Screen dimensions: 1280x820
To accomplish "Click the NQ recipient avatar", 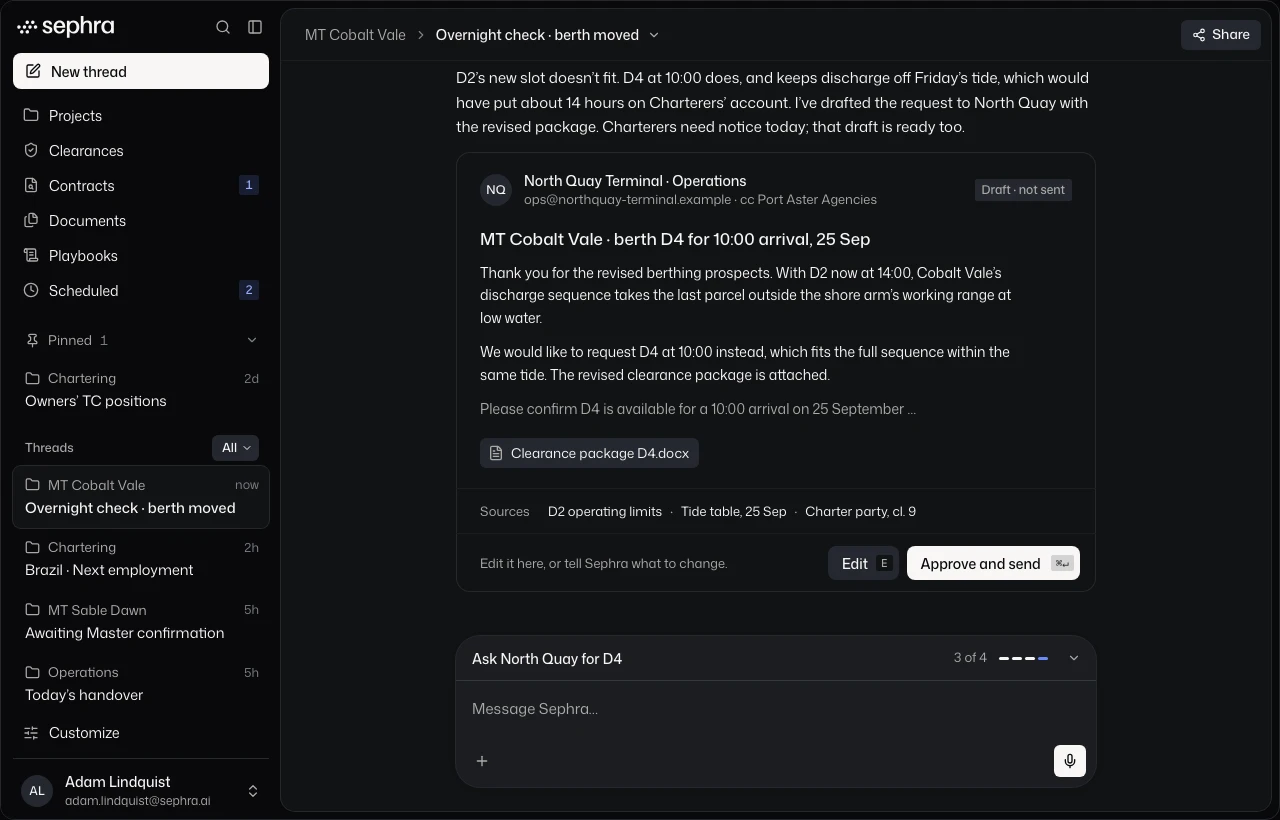I will pos(496,190).
